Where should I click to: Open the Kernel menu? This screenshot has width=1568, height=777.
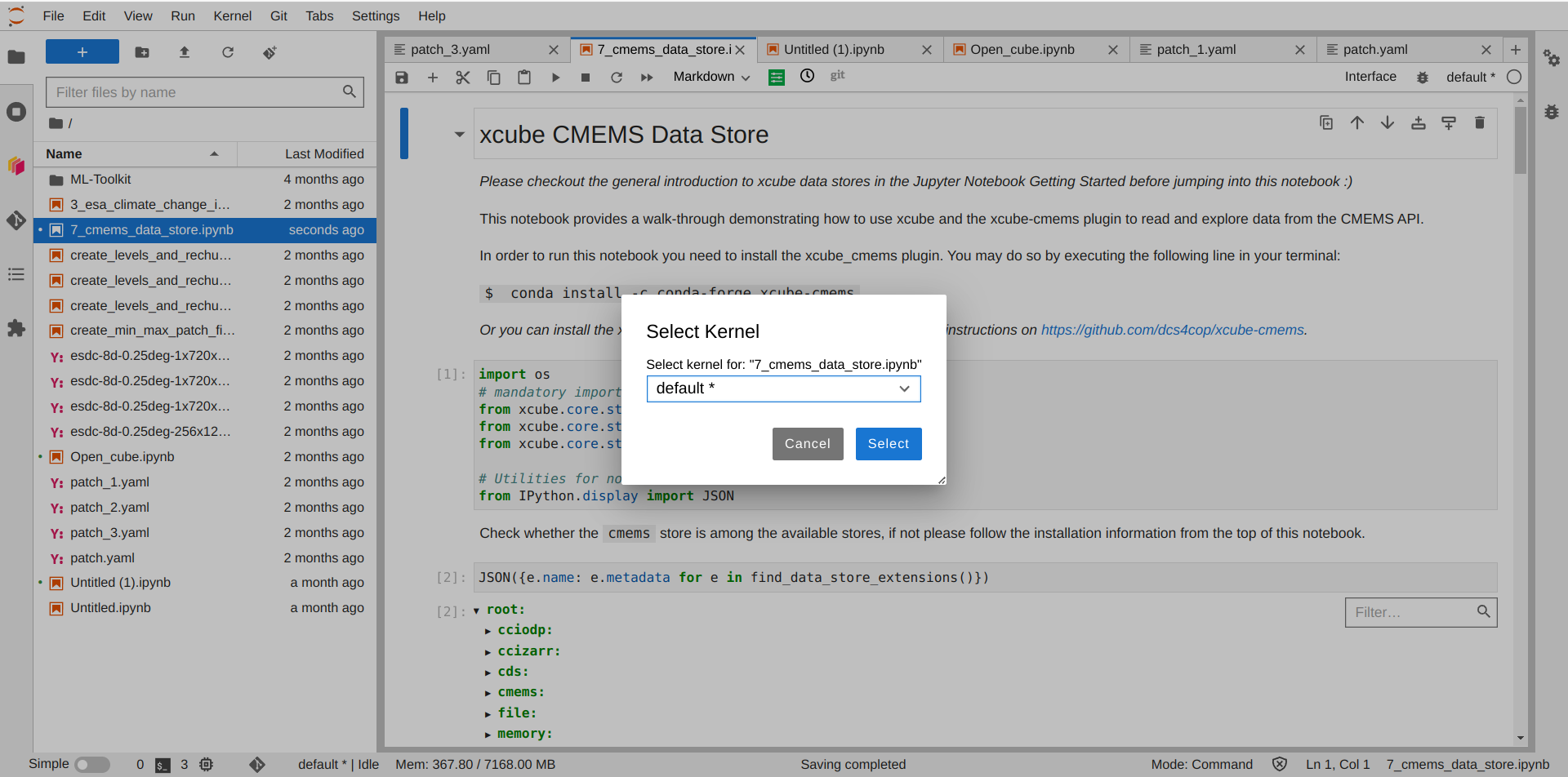pyautogui.click(x=233, y=16)
